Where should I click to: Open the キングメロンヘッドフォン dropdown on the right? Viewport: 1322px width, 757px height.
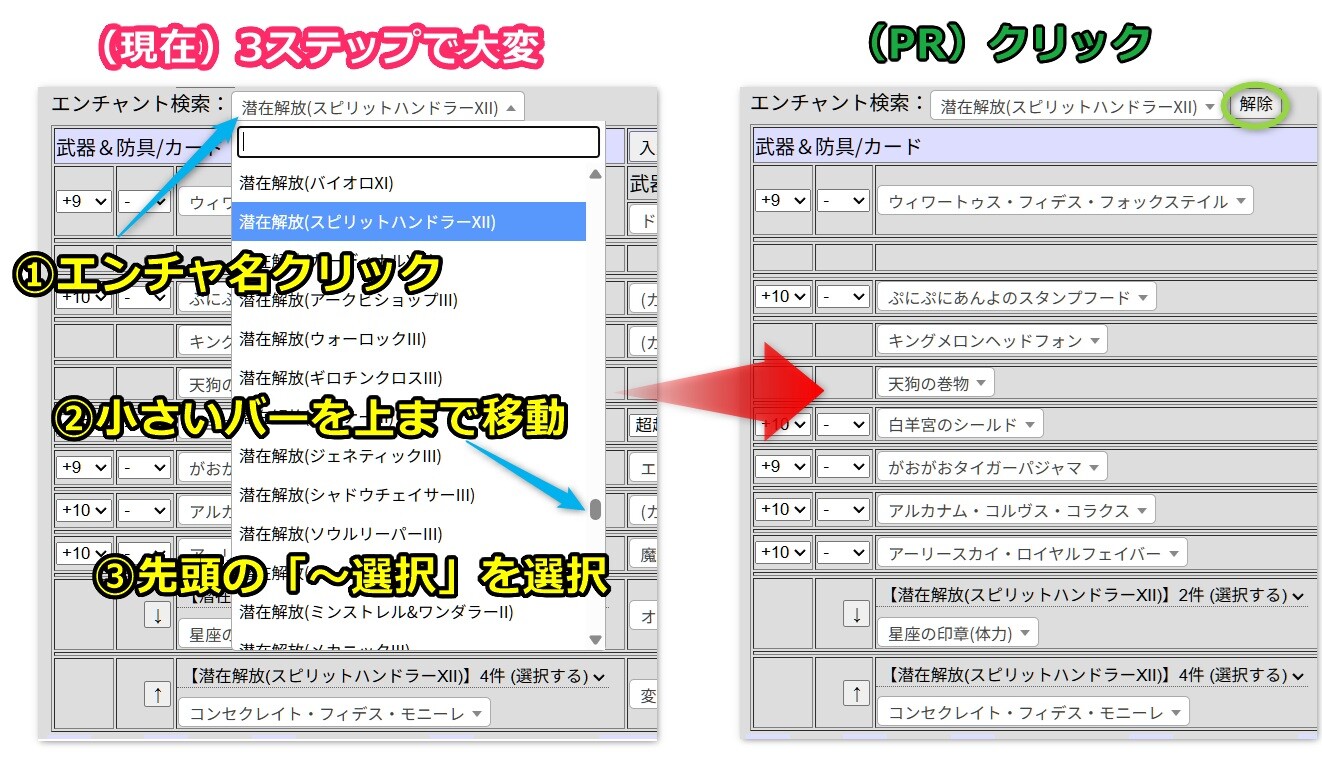991,341
